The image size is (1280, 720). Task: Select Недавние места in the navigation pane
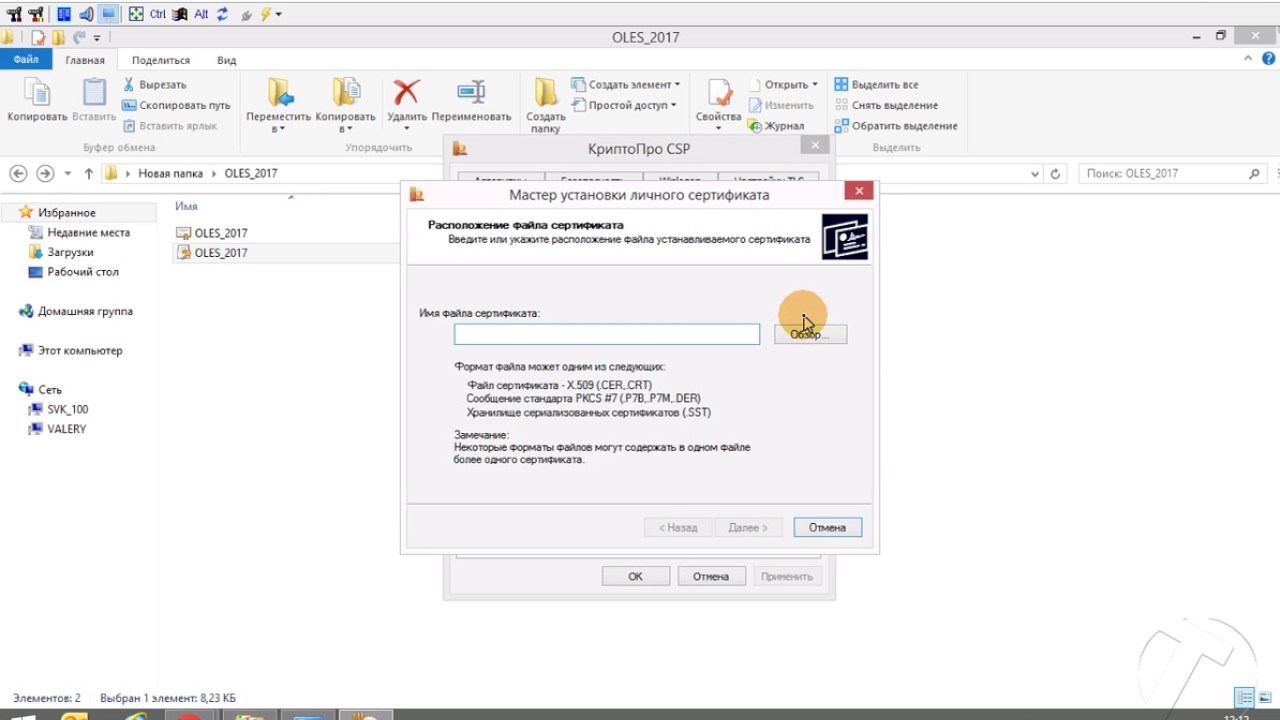tap(88, 232)
